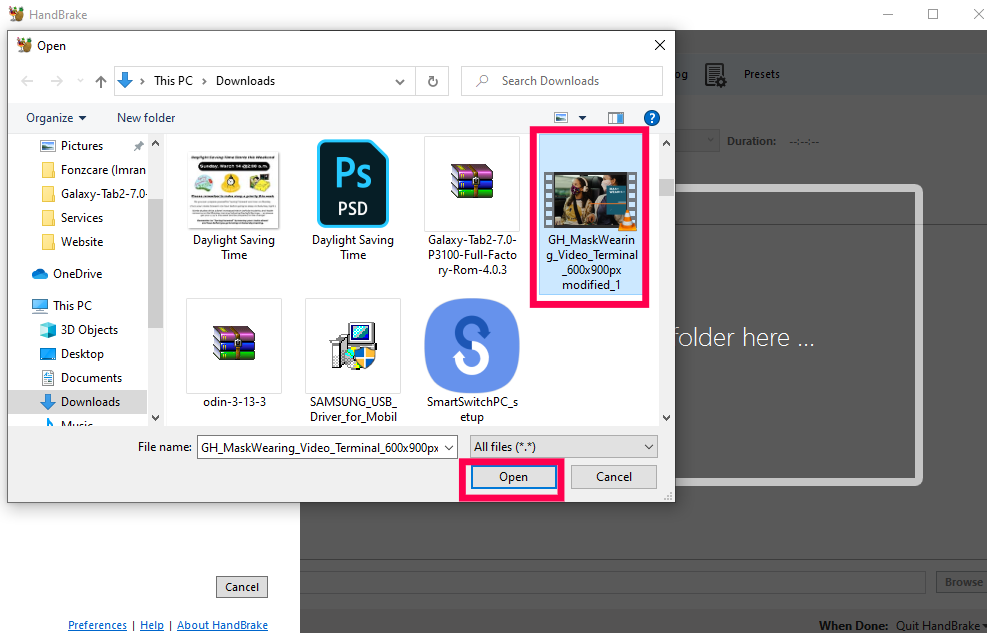987x633 pixels.
Task: Select Pictures in the navigation pane
Action: point(82,146)
